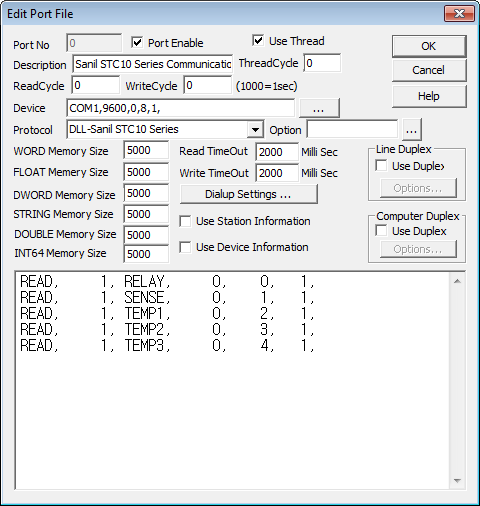Click the ThreadCycle input field

[322, 63]
